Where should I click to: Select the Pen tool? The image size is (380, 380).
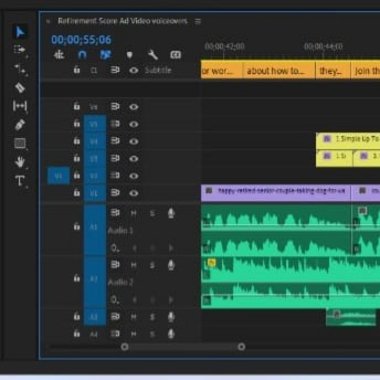(20, 125)
